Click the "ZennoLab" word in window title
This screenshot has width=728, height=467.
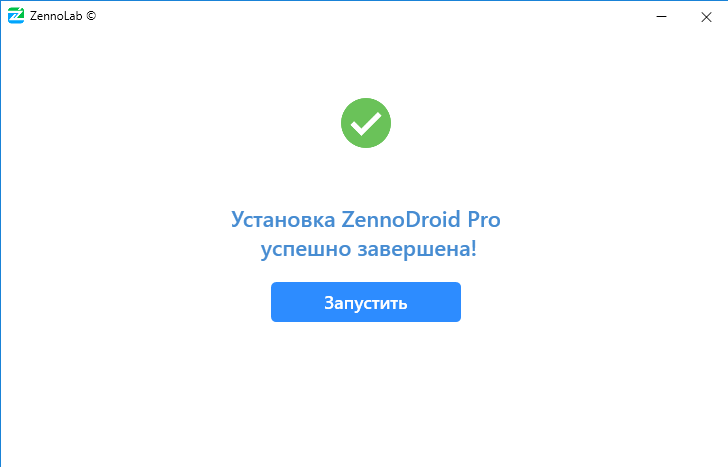coord(56,16)
